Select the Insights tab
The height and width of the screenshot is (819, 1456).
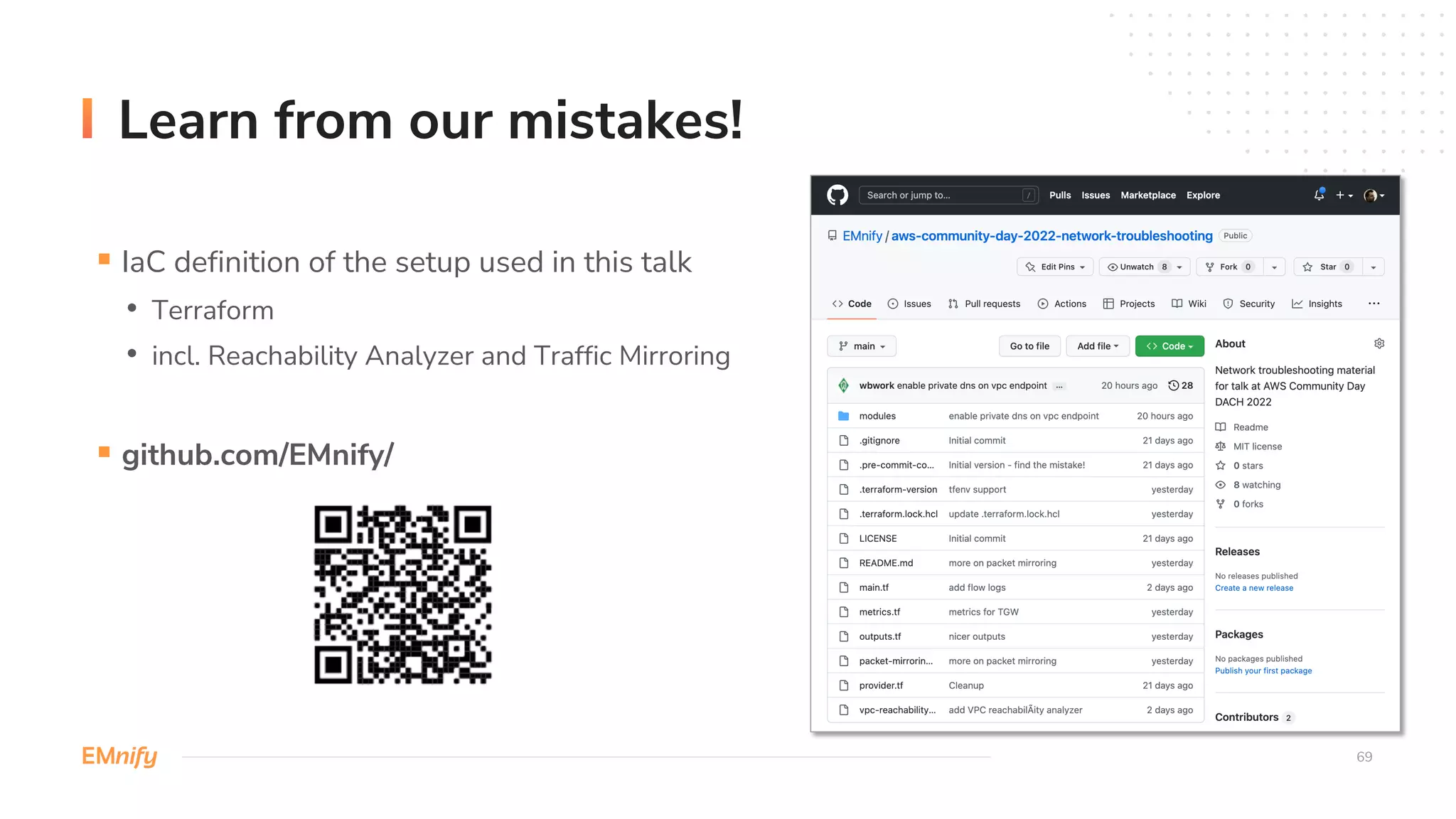point(1317,304)
